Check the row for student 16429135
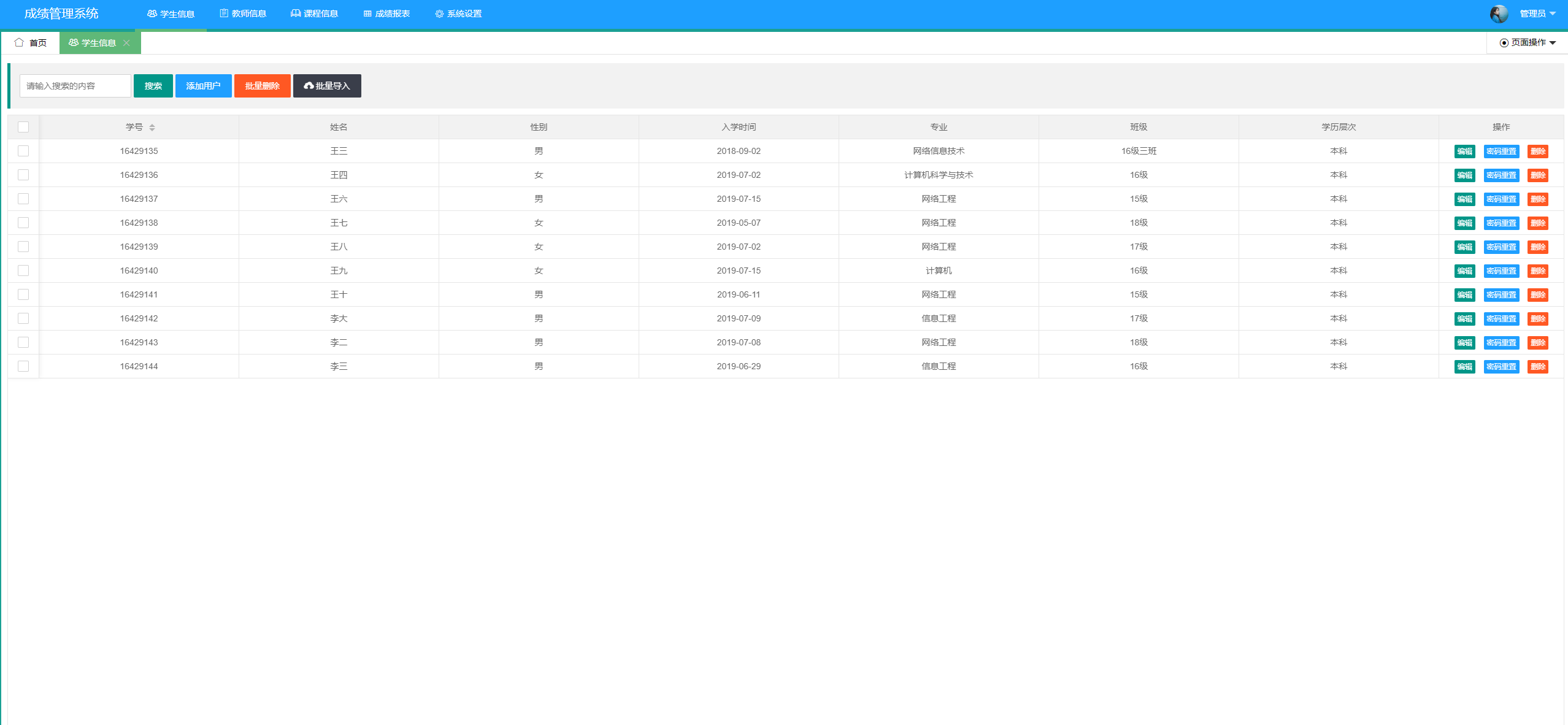Image resolution: width=1568 pixels, height=725 pixels. coord(23,151)
